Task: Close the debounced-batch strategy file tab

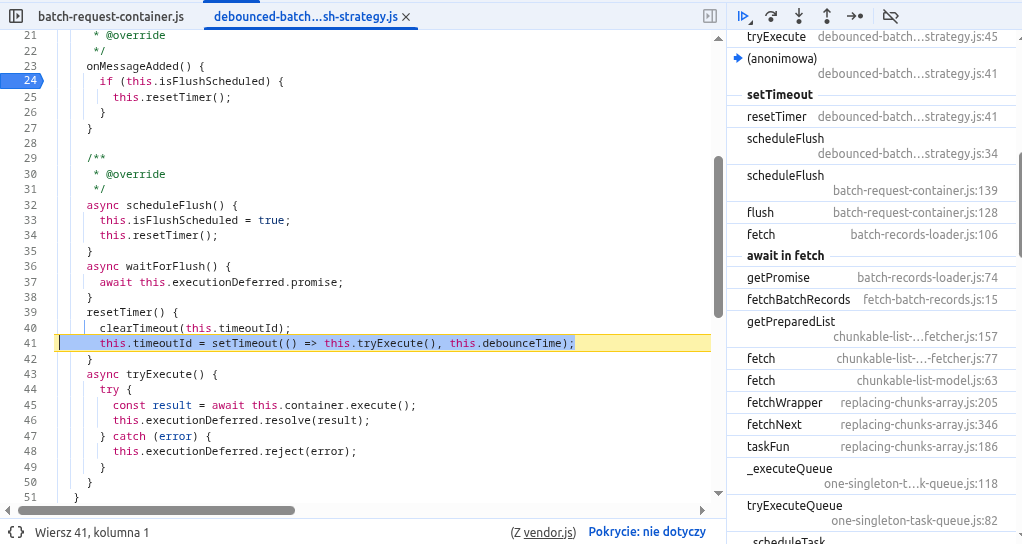Action: (x=405, y=17)
